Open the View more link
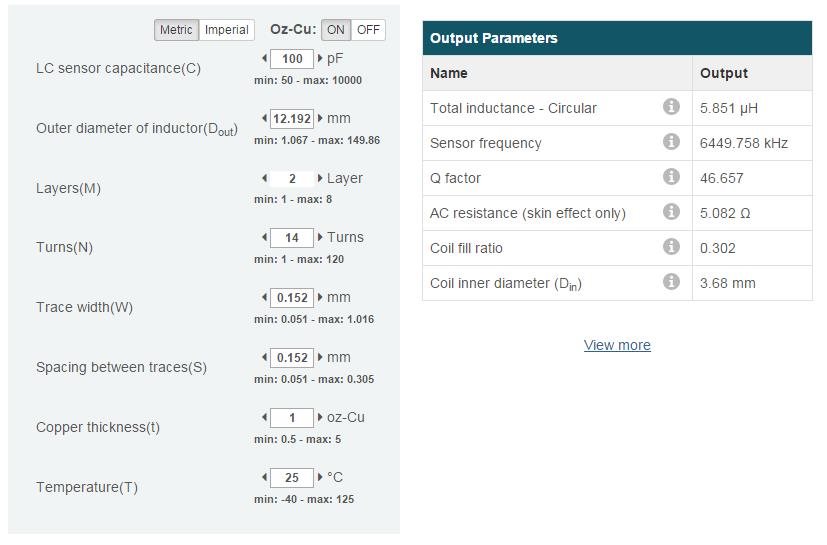 (x=617, y=345)
